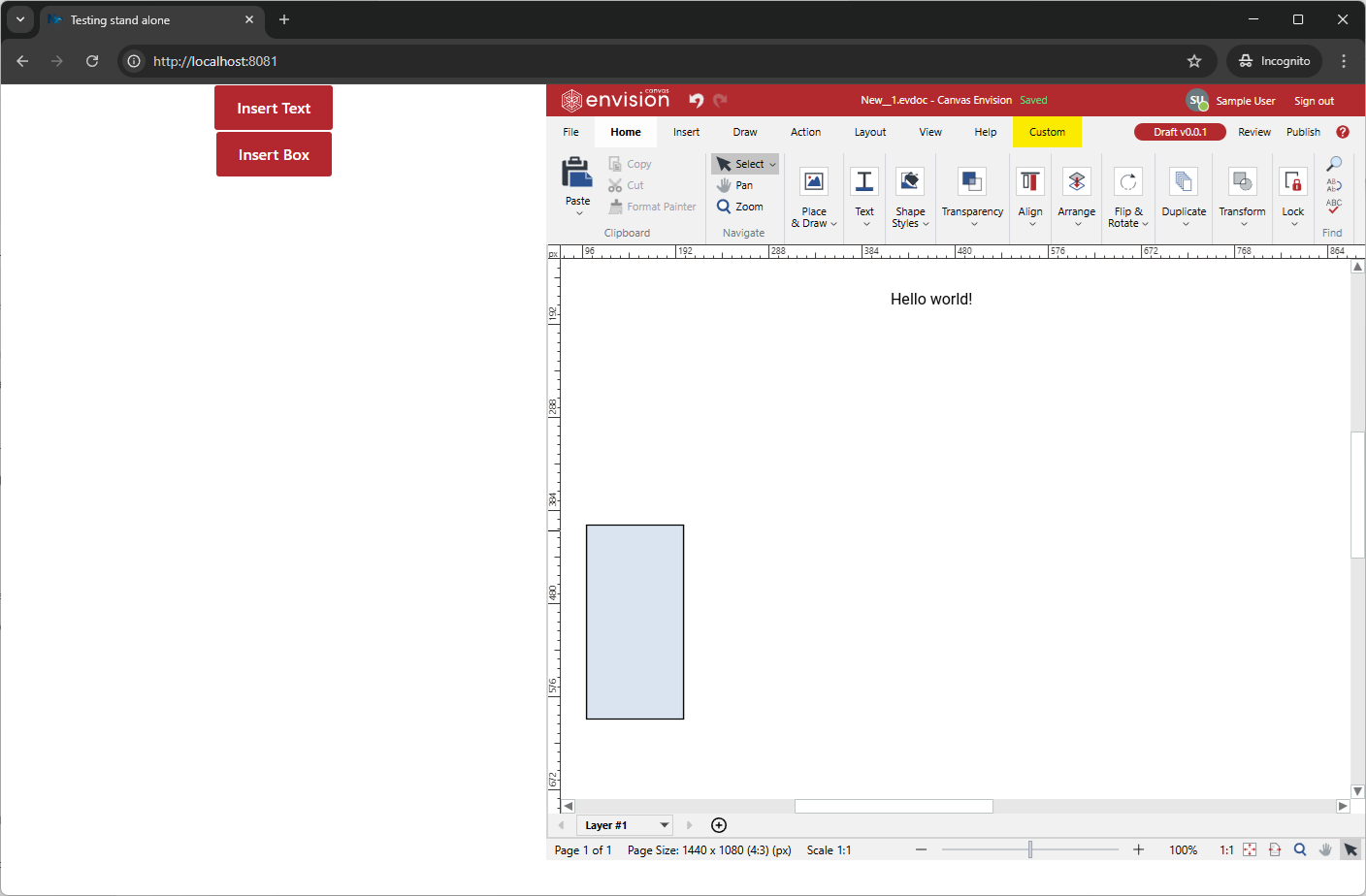Click the Paste clipboard icon
1366x896 pixels.
pyautogui.click(x=577, y=174)
